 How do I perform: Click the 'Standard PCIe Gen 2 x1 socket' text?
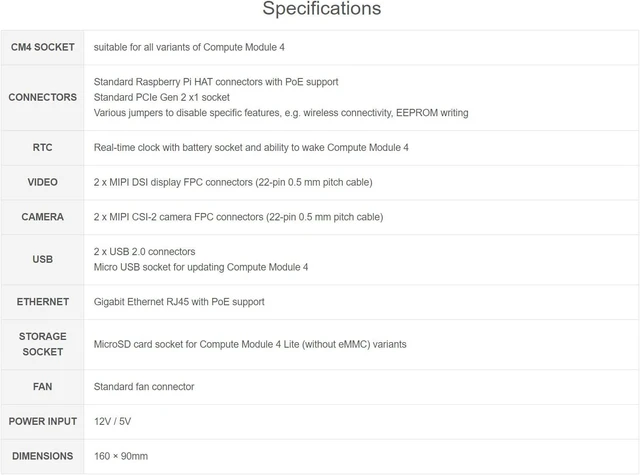pos(162,97)
